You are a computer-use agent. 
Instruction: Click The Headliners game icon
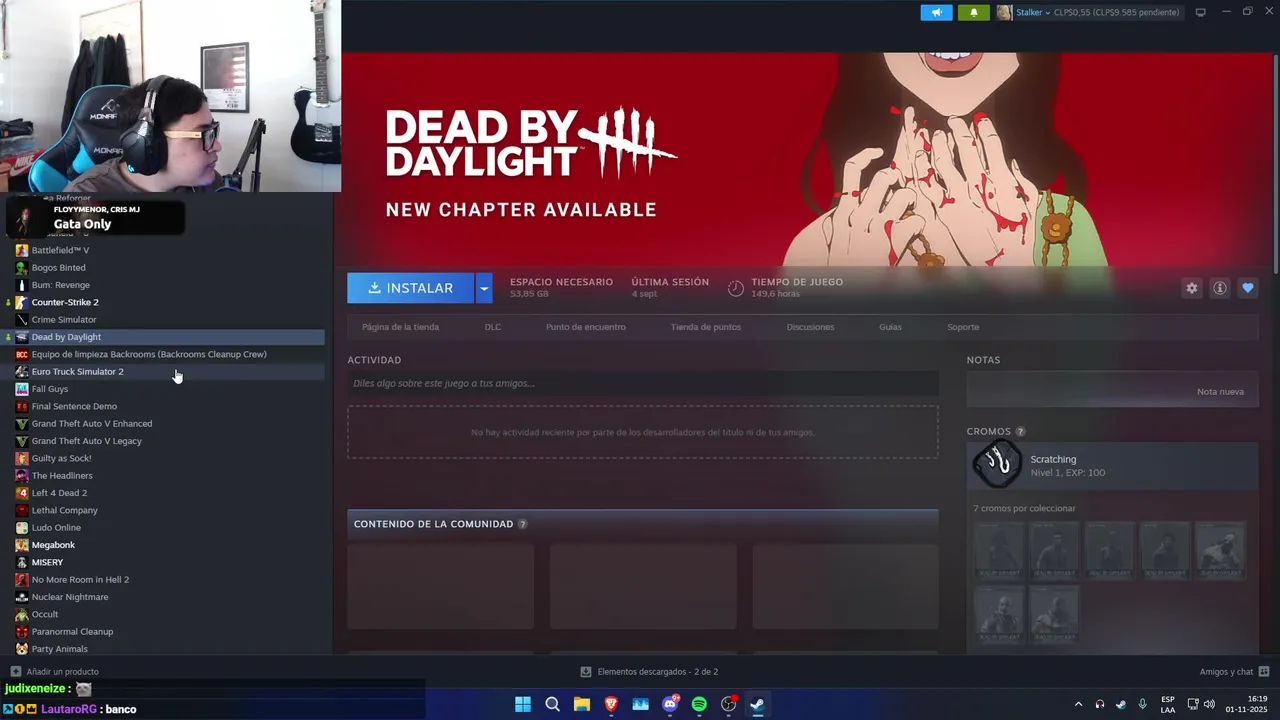click(x=22, y=476)
